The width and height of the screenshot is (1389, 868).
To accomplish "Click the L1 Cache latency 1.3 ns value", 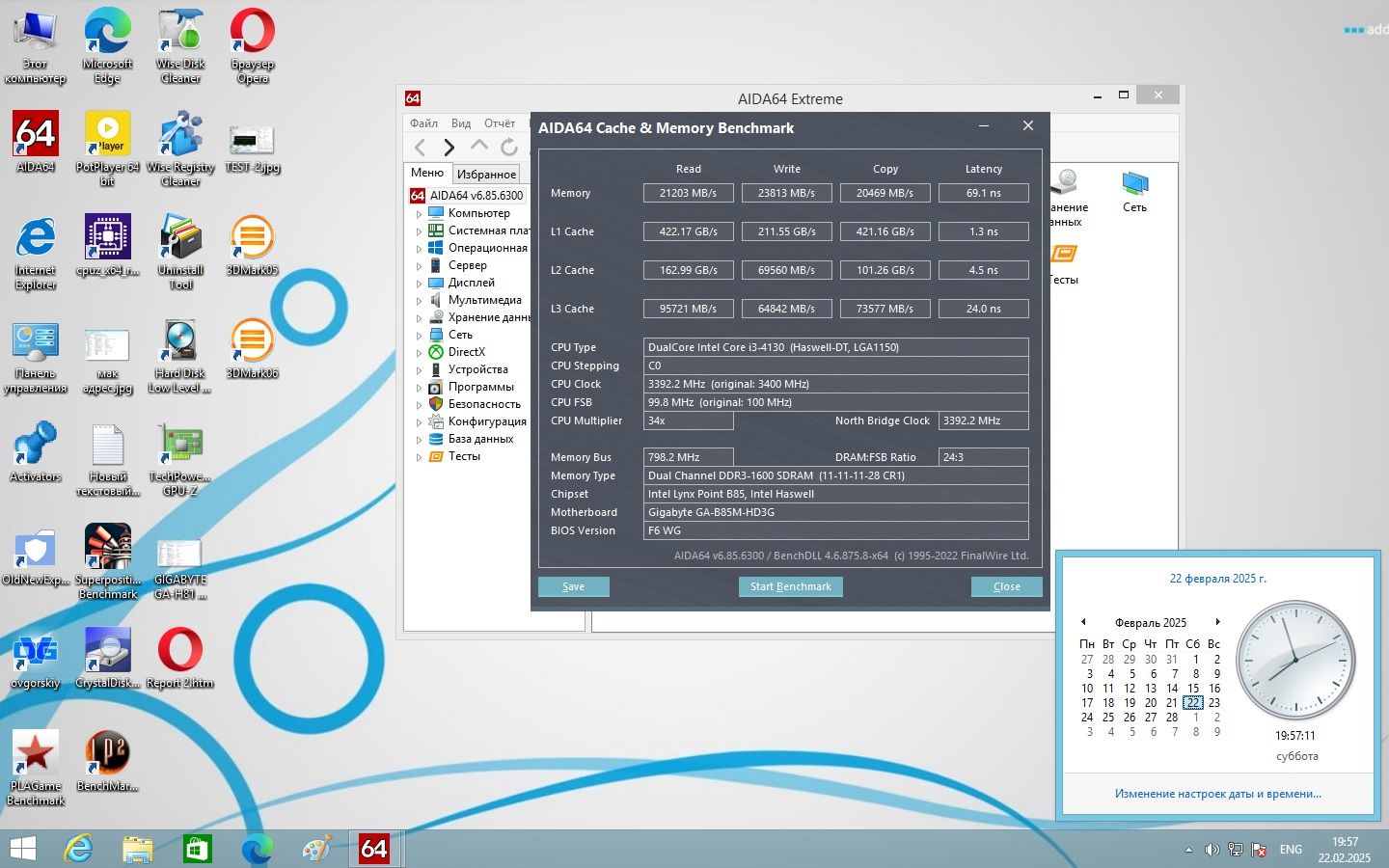I will 983,231.
